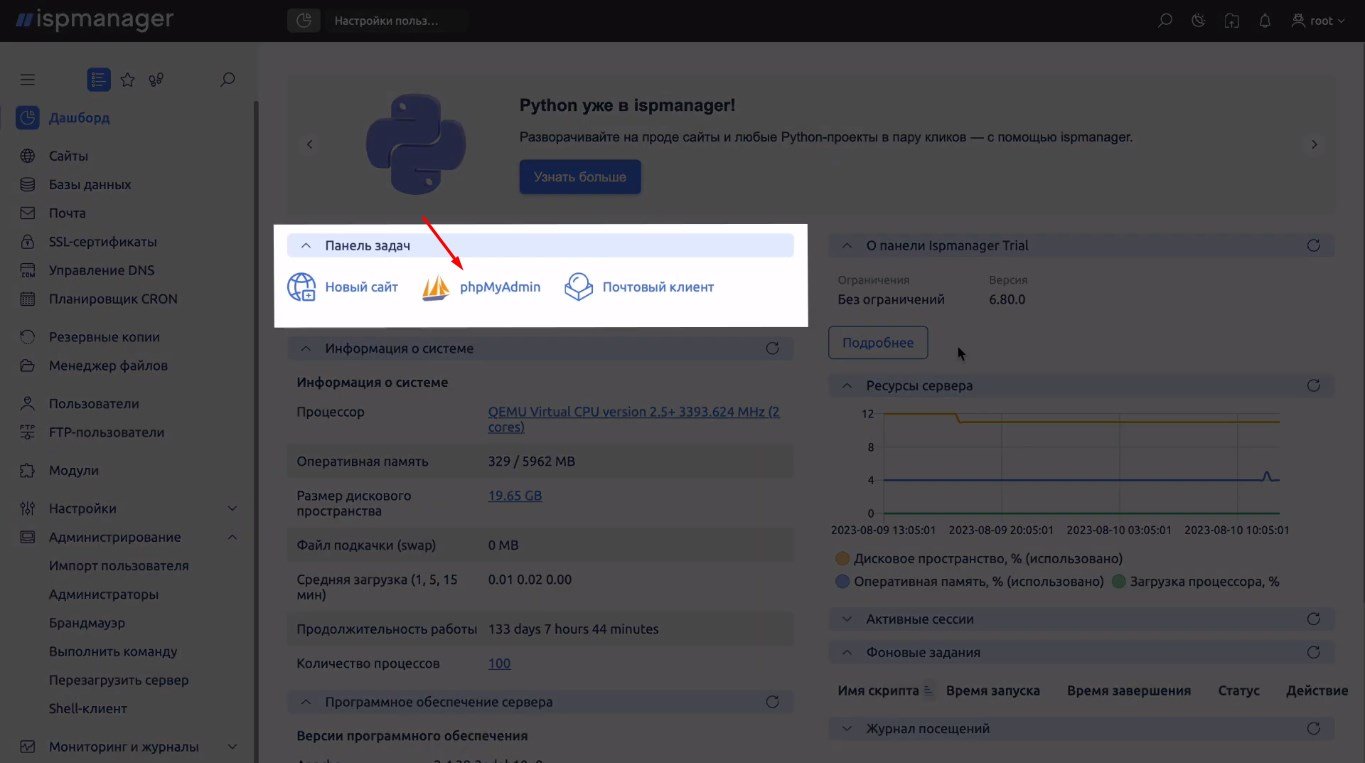1365x763 pixels.
Task: Open Сайты via its globe icon
Action: point(28,156)
